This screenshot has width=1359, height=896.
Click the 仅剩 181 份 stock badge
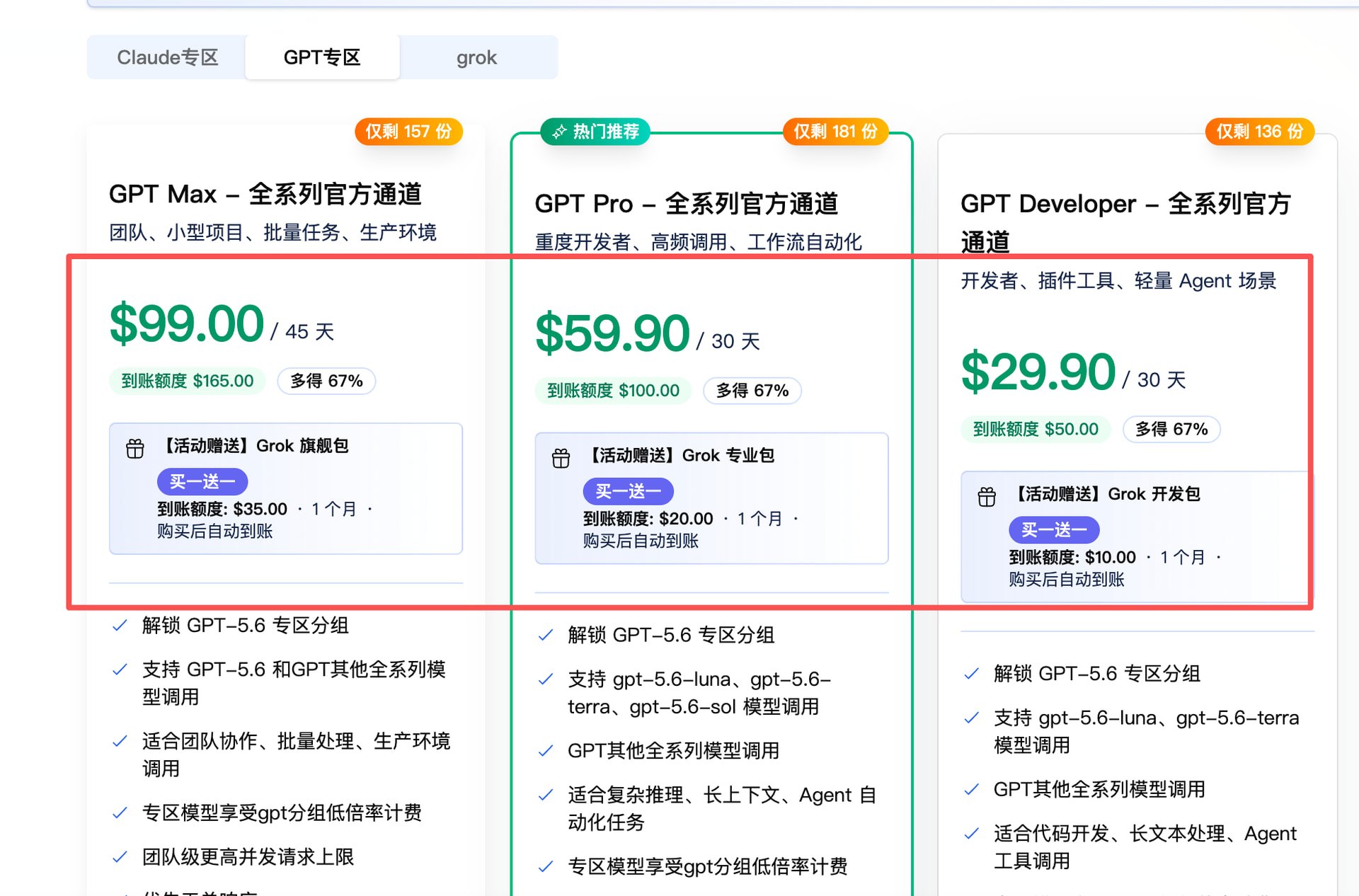pyautogui.click(x=835, y=132)
